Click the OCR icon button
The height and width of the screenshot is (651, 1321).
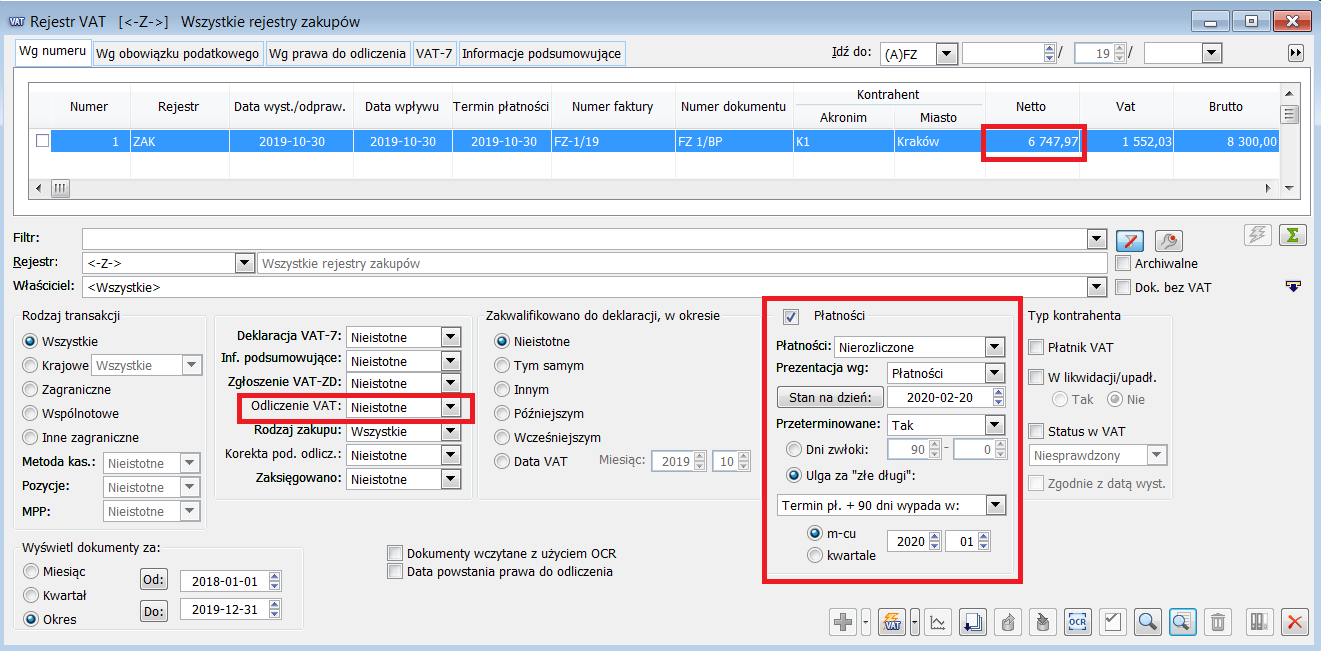pyautogui.click(x=1077, y=622)
